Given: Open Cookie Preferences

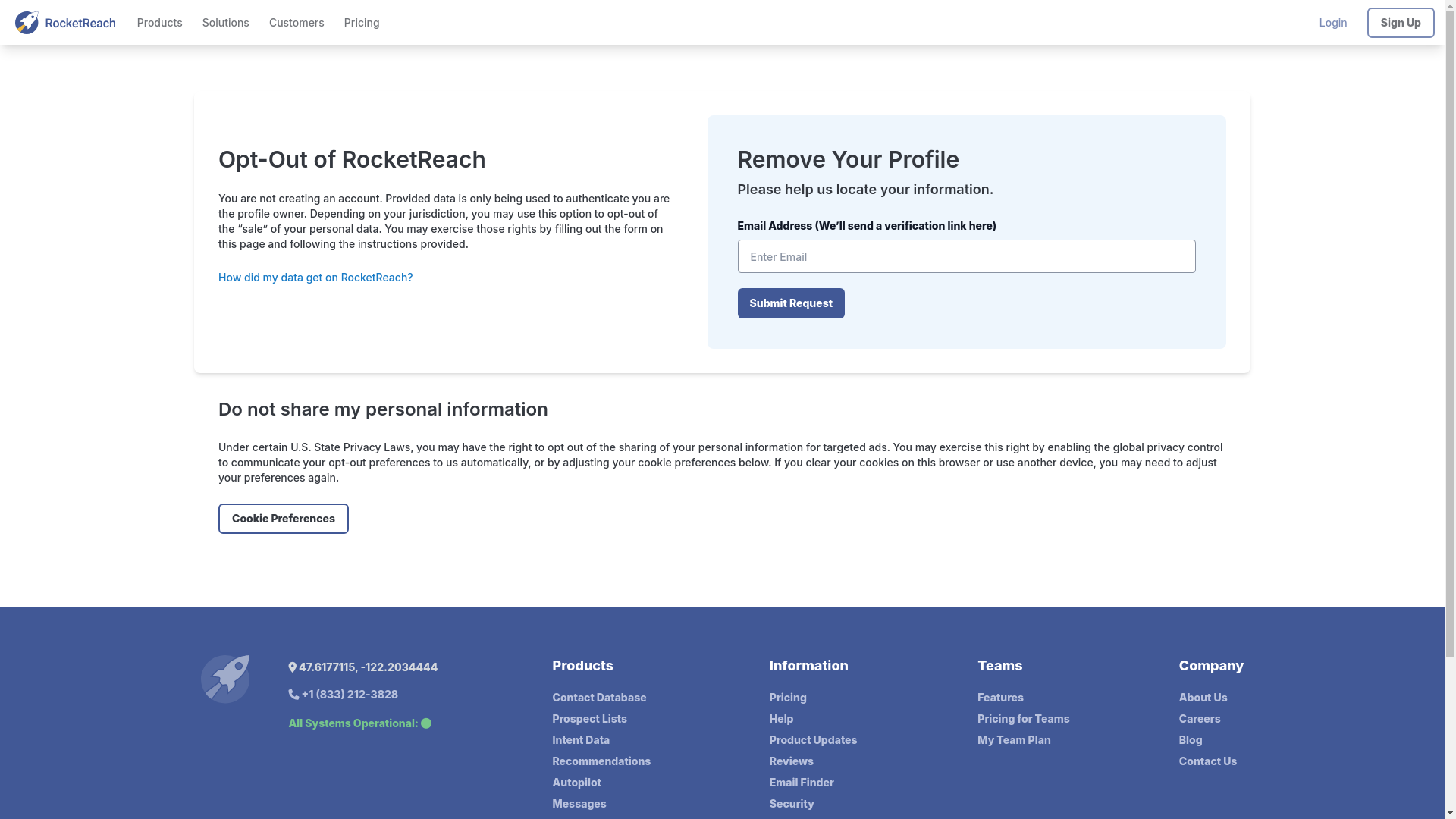Looking at the screenshot, I should pyautogui.click(x=284, y=519).
